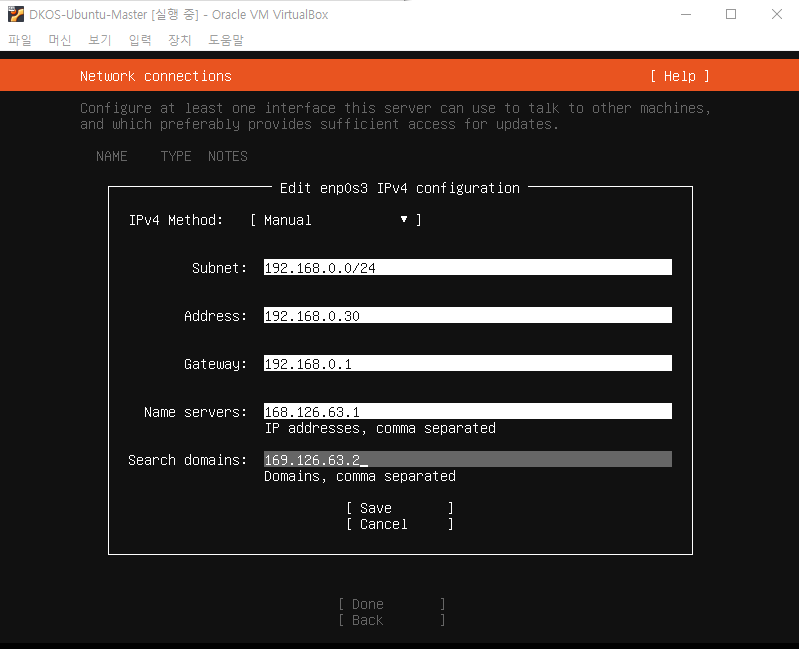This screenshot has width=799, height=649.
Task: Click the Done button
Action: (x=391, y=604)
